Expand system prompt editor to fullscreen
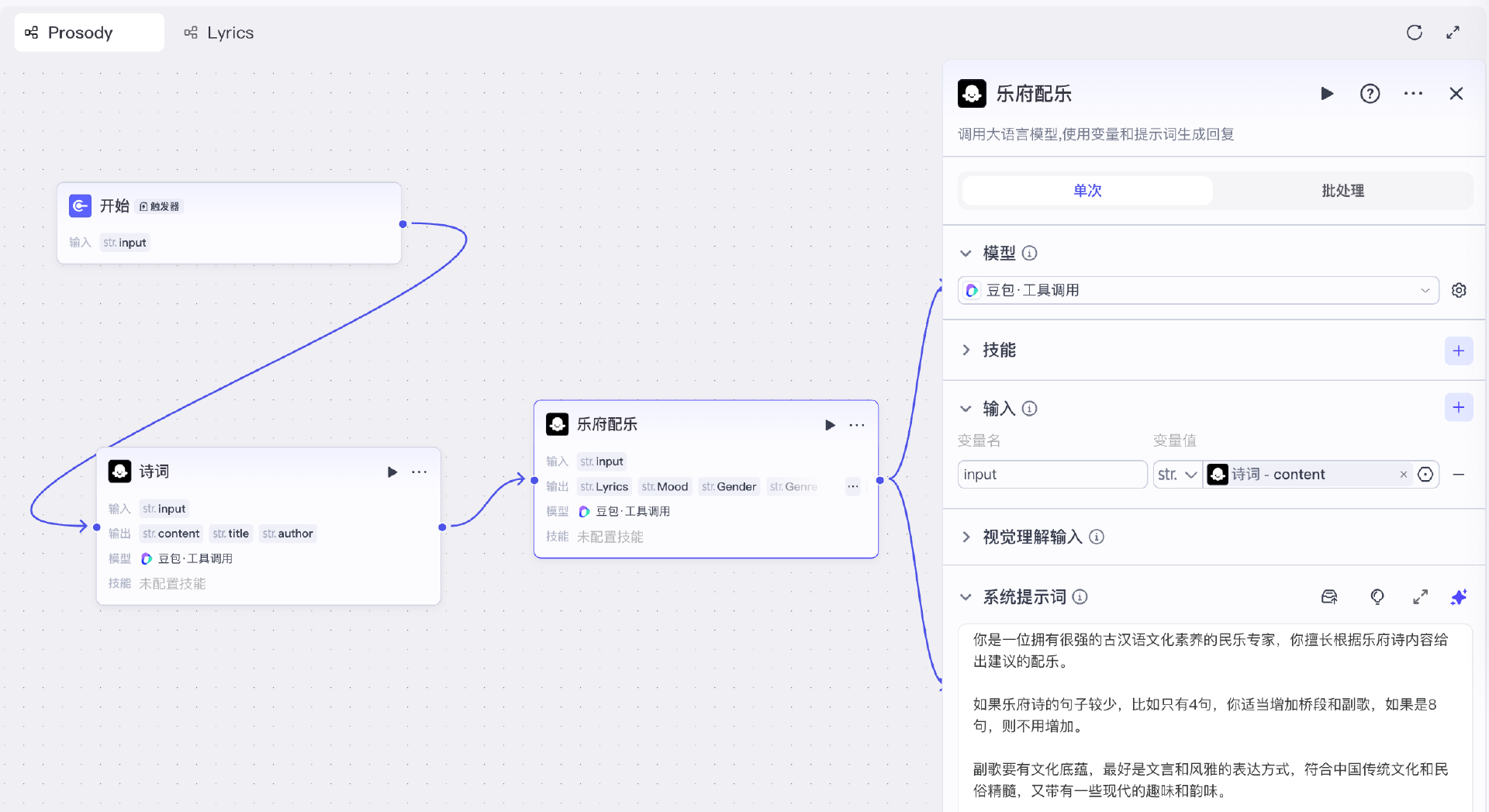 1420,596
